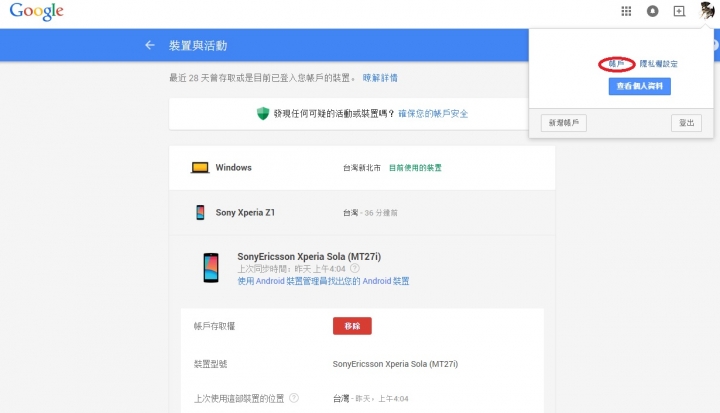The image size is (720, 413).
Task: Click the 新增帳戶 button
Action: pos(564,123)
